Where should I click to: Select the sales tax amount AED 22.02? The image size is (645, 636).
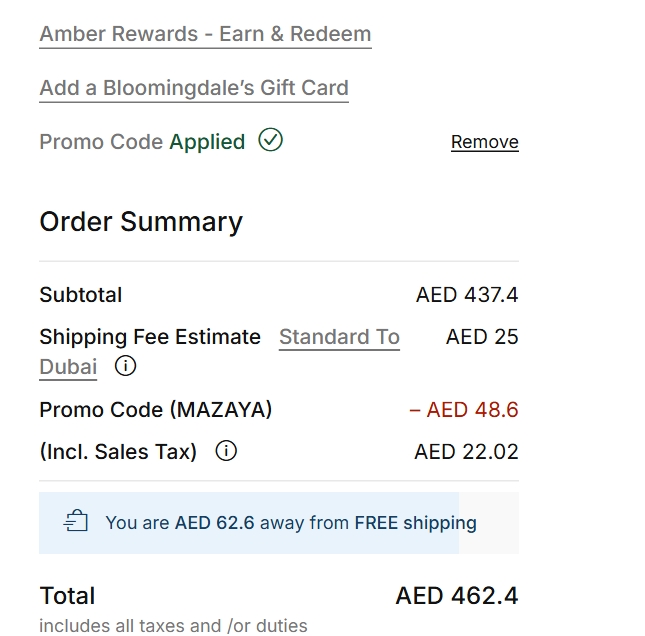coord(466,452)
